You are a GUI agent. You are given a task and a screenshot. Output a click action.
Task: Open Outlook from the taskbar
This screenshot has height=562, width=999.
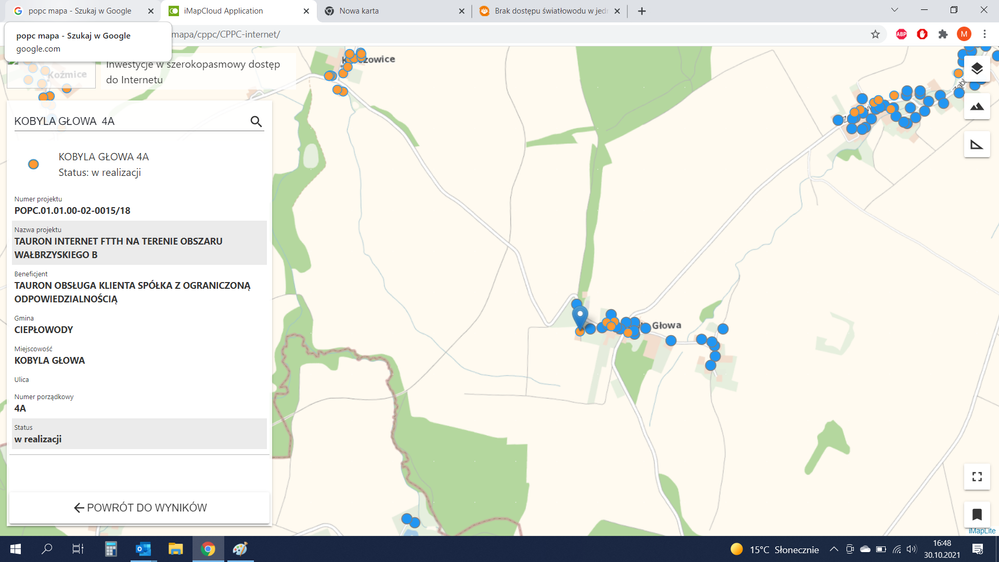(x=143, y=549)
